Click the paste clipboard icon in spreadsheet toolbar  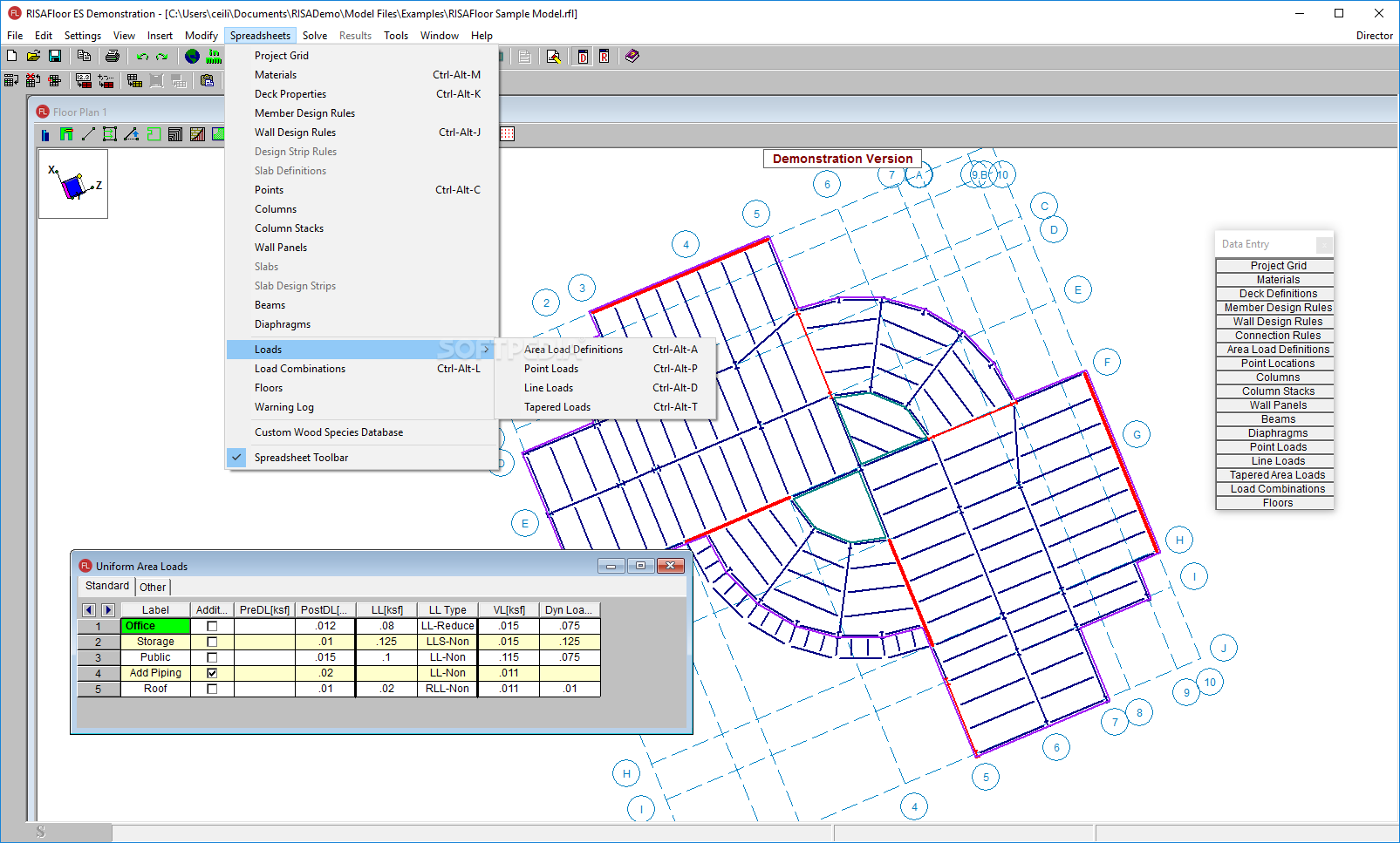coord(207,80)
